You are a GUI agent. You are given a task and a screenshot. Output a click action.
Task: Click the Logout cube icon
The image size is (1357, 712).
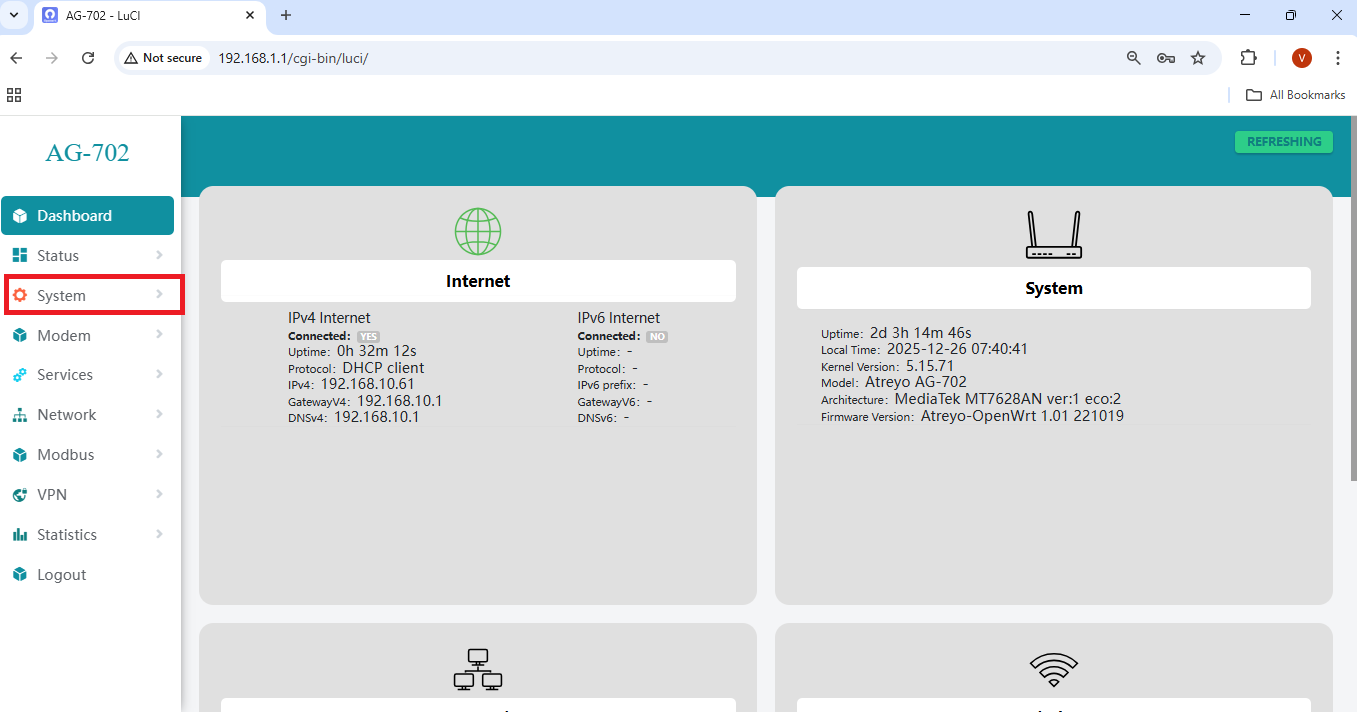coord(19,575)
